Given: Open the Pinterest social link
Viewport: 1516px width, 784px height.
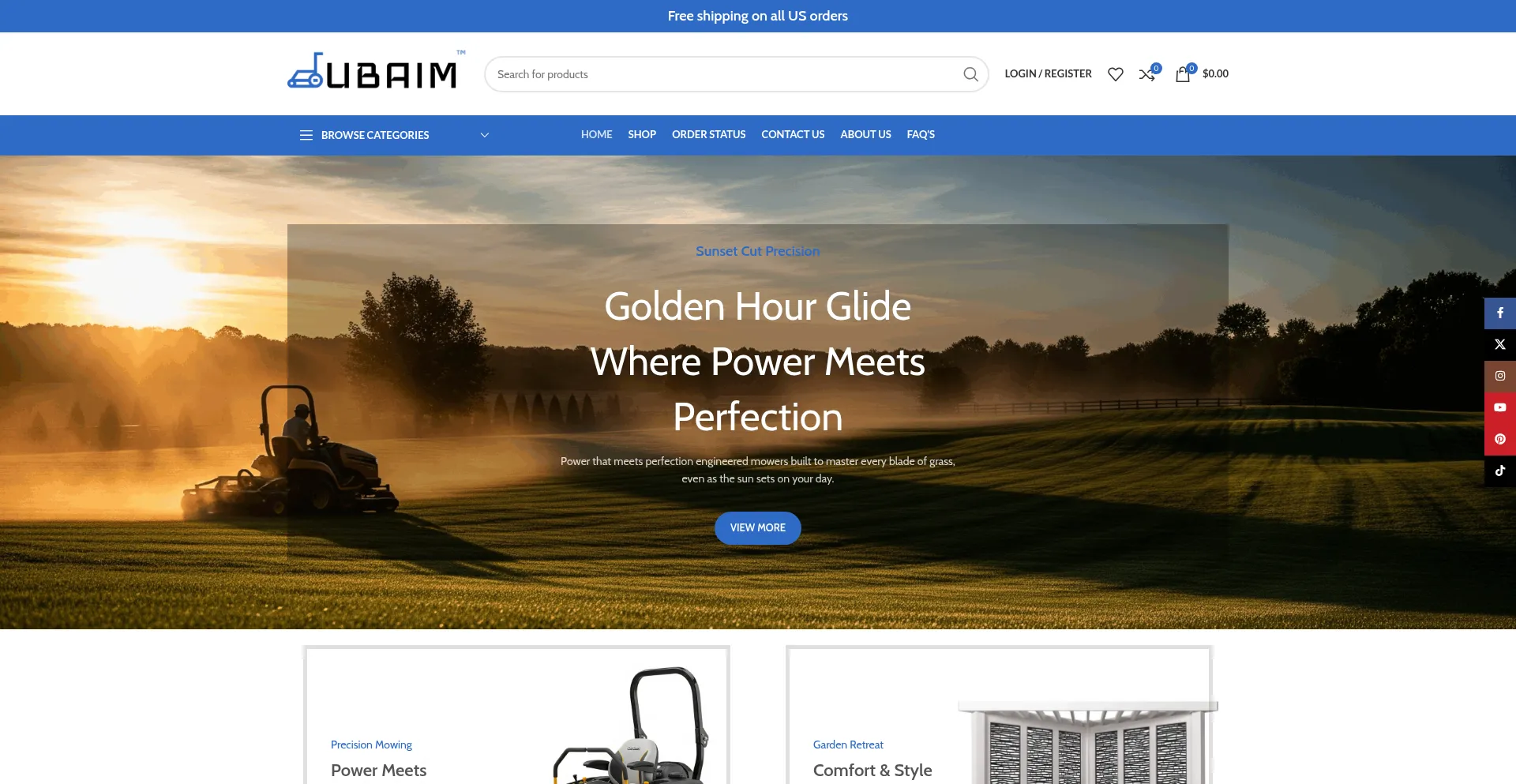Looking at the screenshot, I should tap(1499, 440).
